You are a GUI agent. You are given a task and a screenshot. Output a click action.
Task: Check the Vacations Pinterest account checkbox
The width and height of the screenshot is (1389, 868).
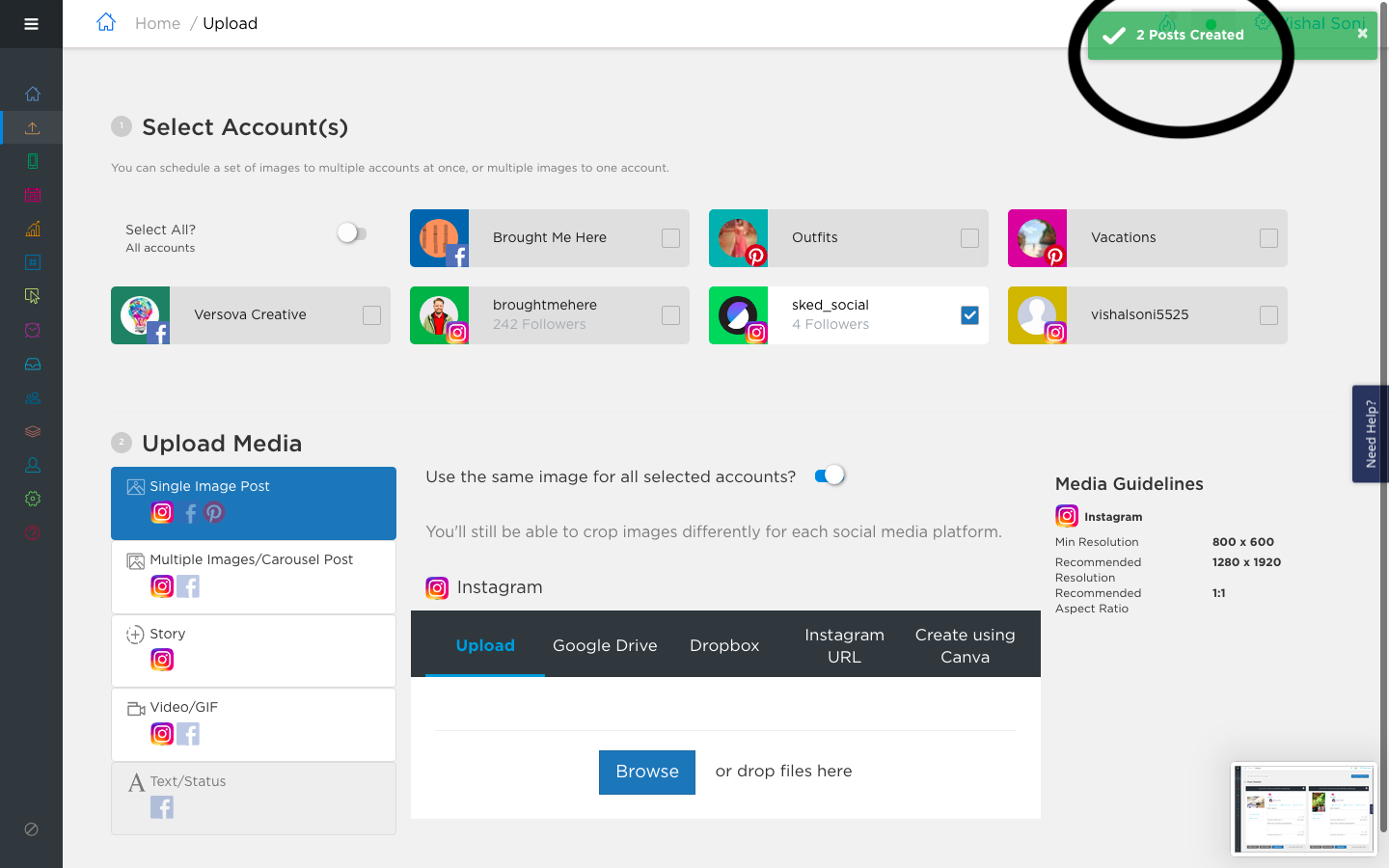[1268, 238]
